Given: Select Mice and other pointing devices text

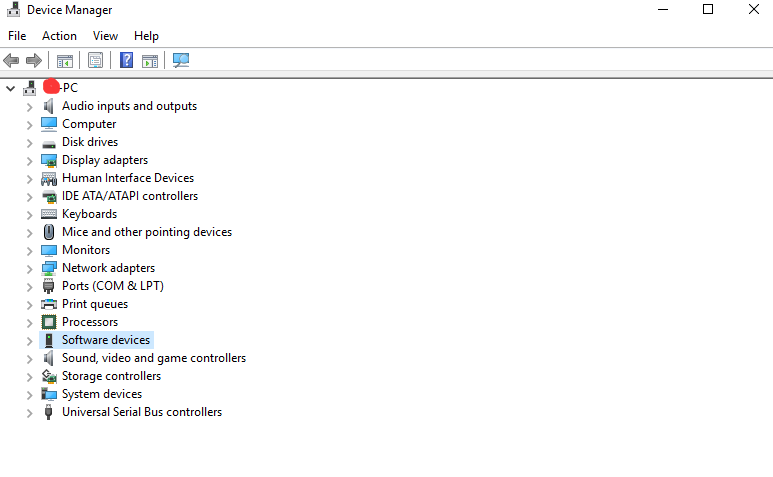Looking at the screenshot, I should 147,232.
